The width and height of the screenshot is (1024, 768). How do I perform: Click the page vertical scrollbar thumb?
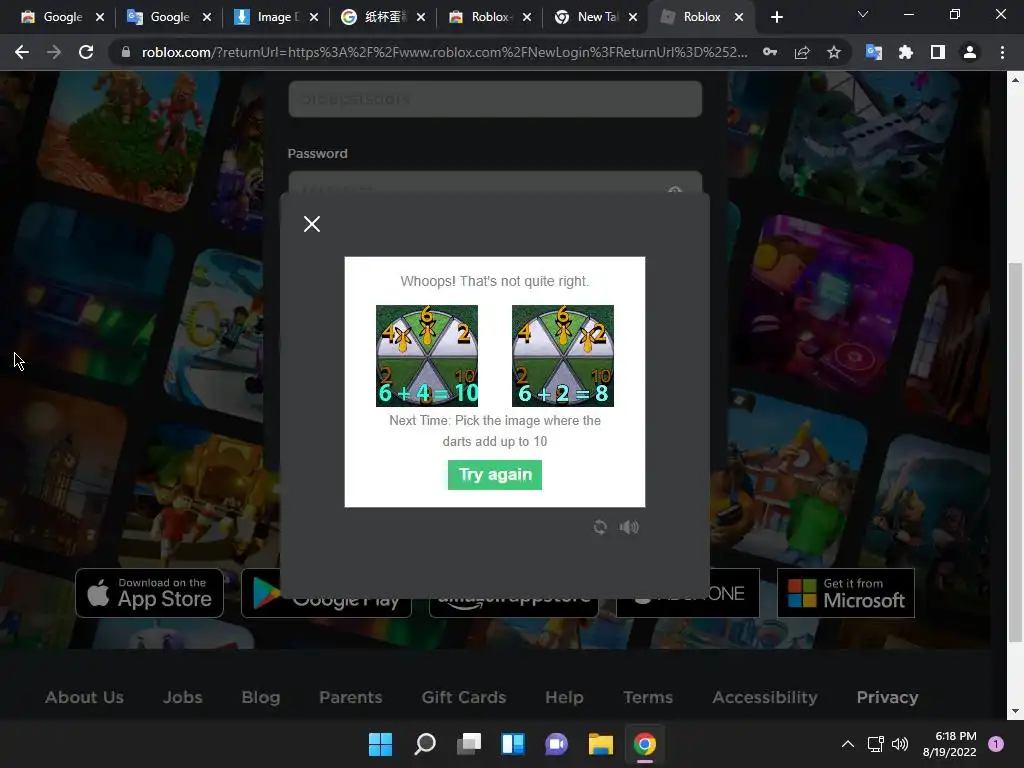pos(1015,452)
